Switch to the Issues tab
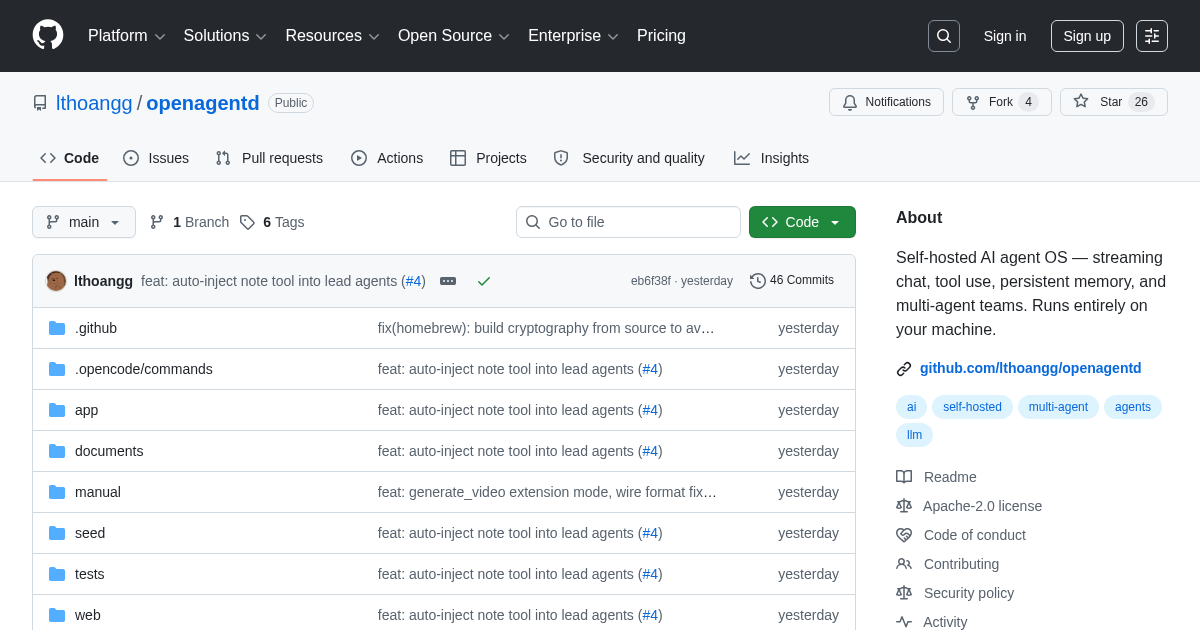 [156, 158]
